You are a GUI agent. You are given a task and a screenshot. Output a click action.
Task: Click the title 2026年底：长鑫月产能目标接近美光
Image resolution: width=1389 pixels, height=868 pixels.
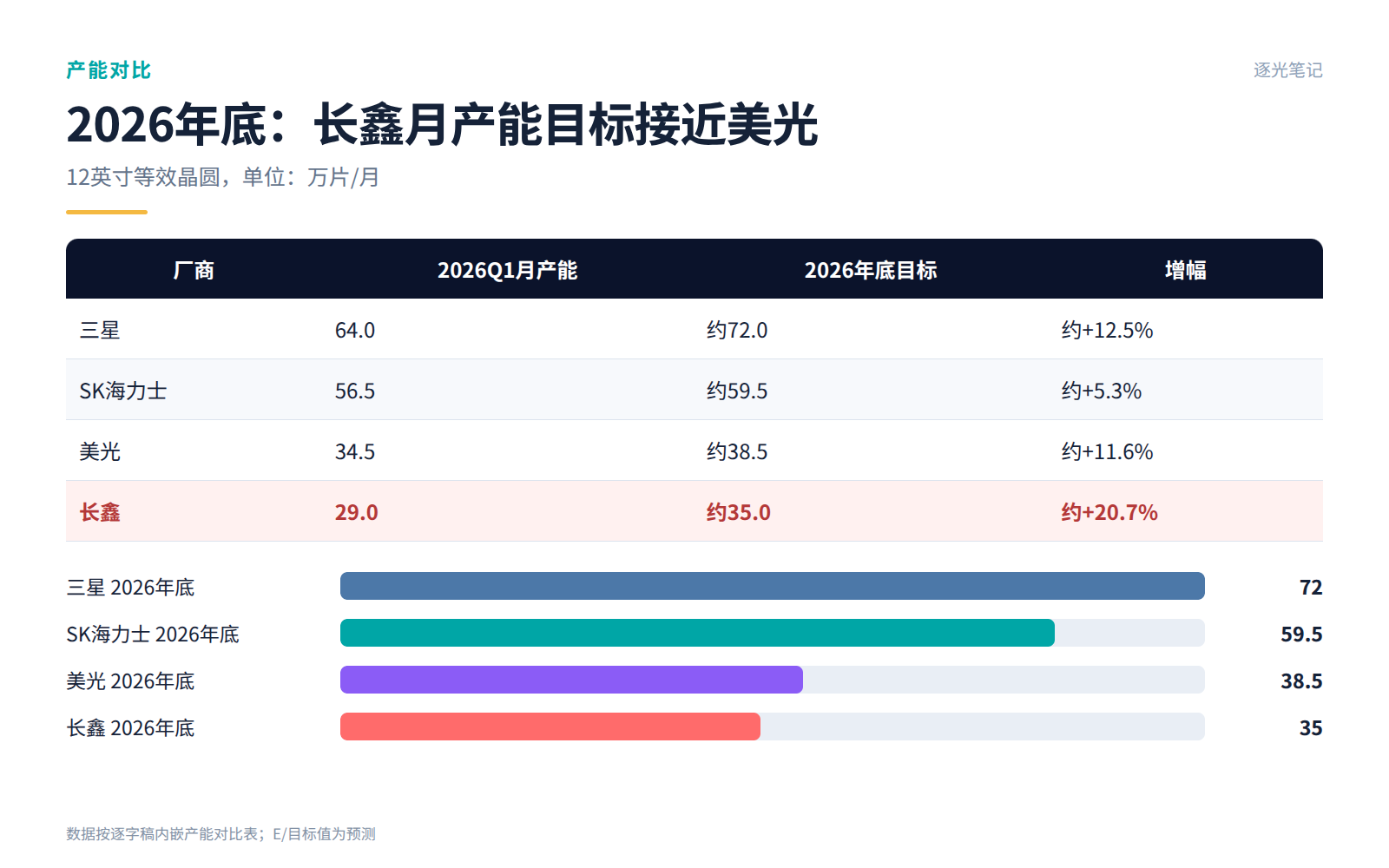coord(442,124)
